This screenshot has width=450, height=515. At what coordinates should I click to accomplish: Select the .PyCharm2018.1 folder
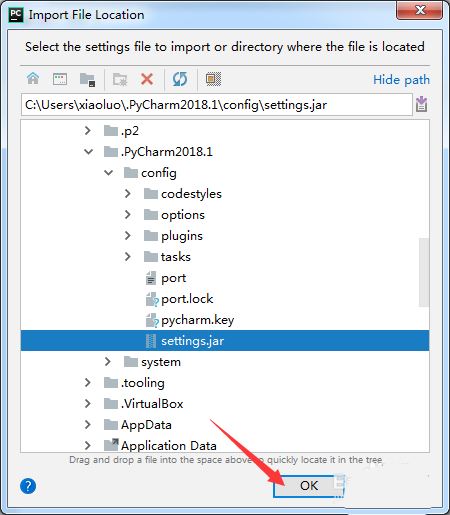[166, 152]
